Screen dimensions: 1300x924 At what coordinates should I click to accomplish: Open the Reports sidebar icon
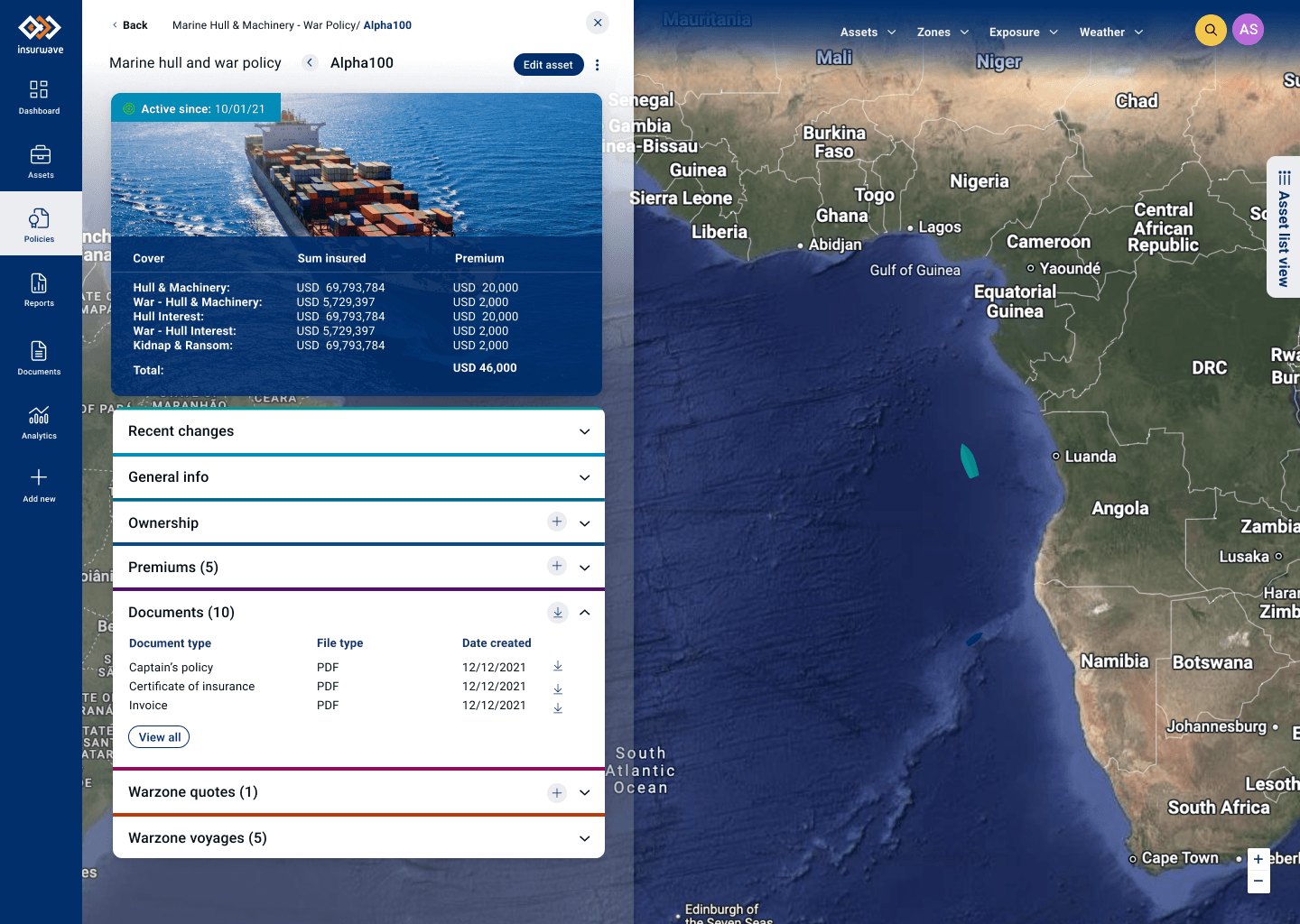tap(39, 290)
